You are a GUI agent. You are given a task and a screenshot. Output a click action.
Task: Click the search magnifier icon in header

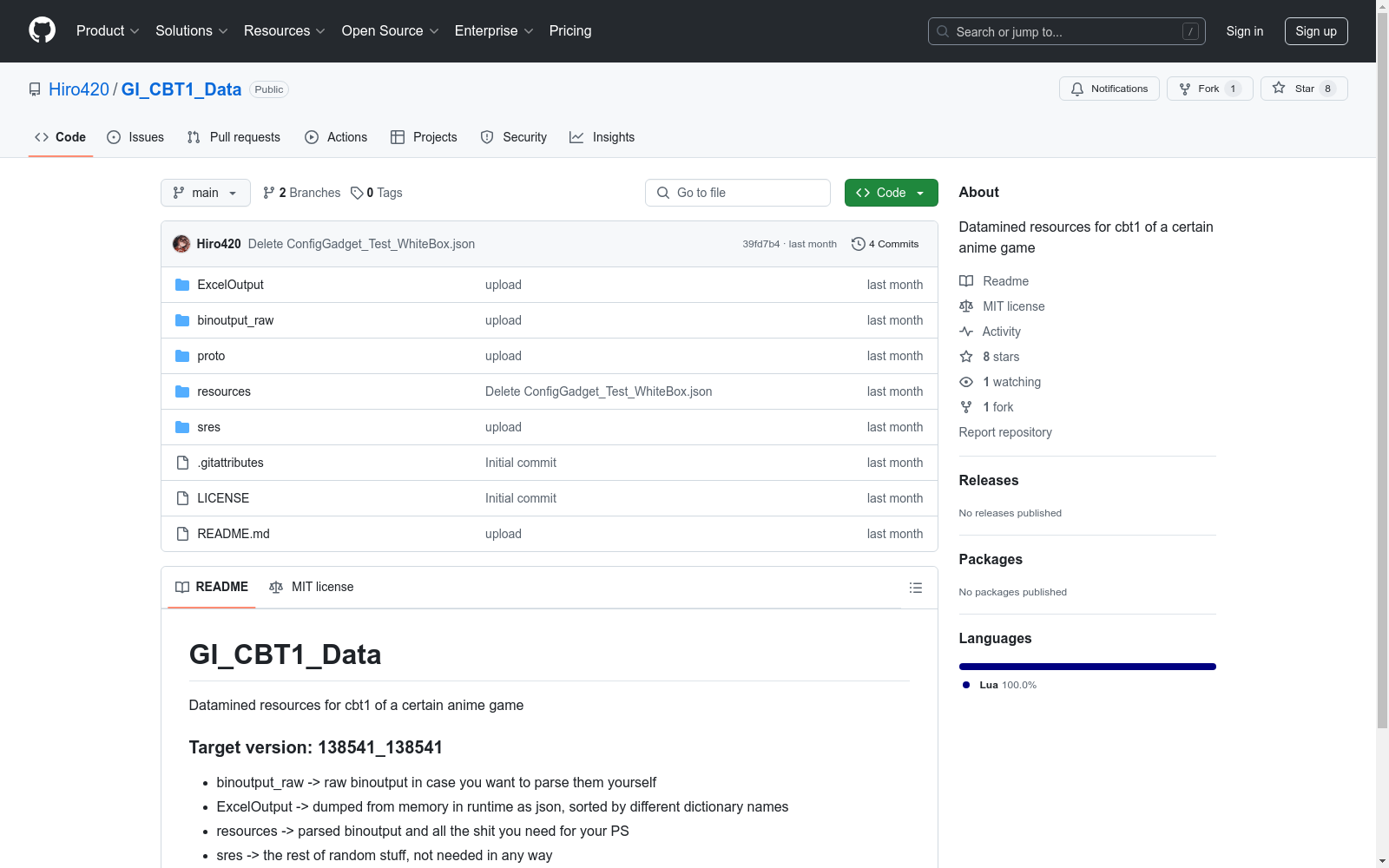tap(943, 31)
